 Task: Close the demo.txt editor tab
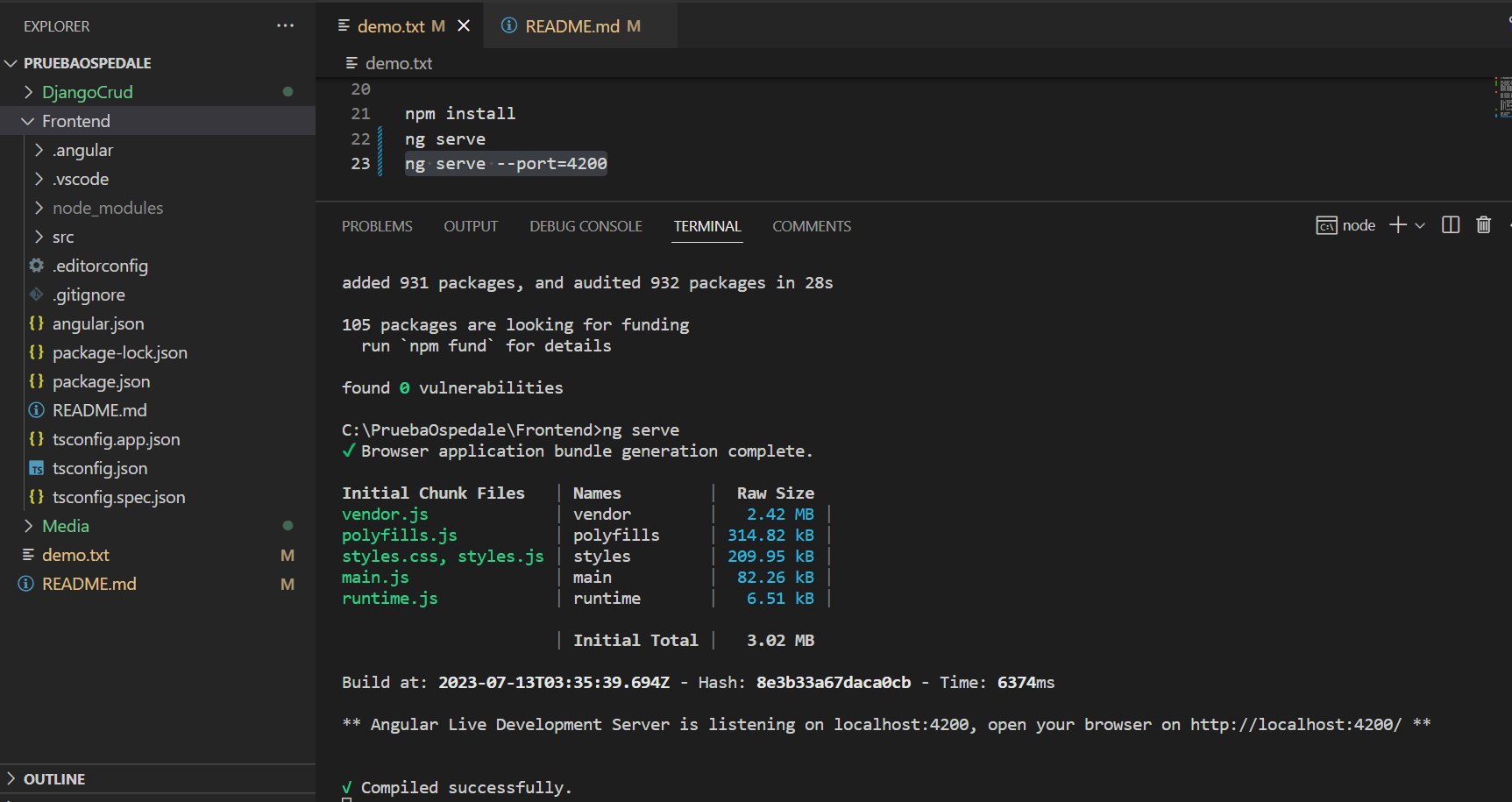click(x=464, y=26)
